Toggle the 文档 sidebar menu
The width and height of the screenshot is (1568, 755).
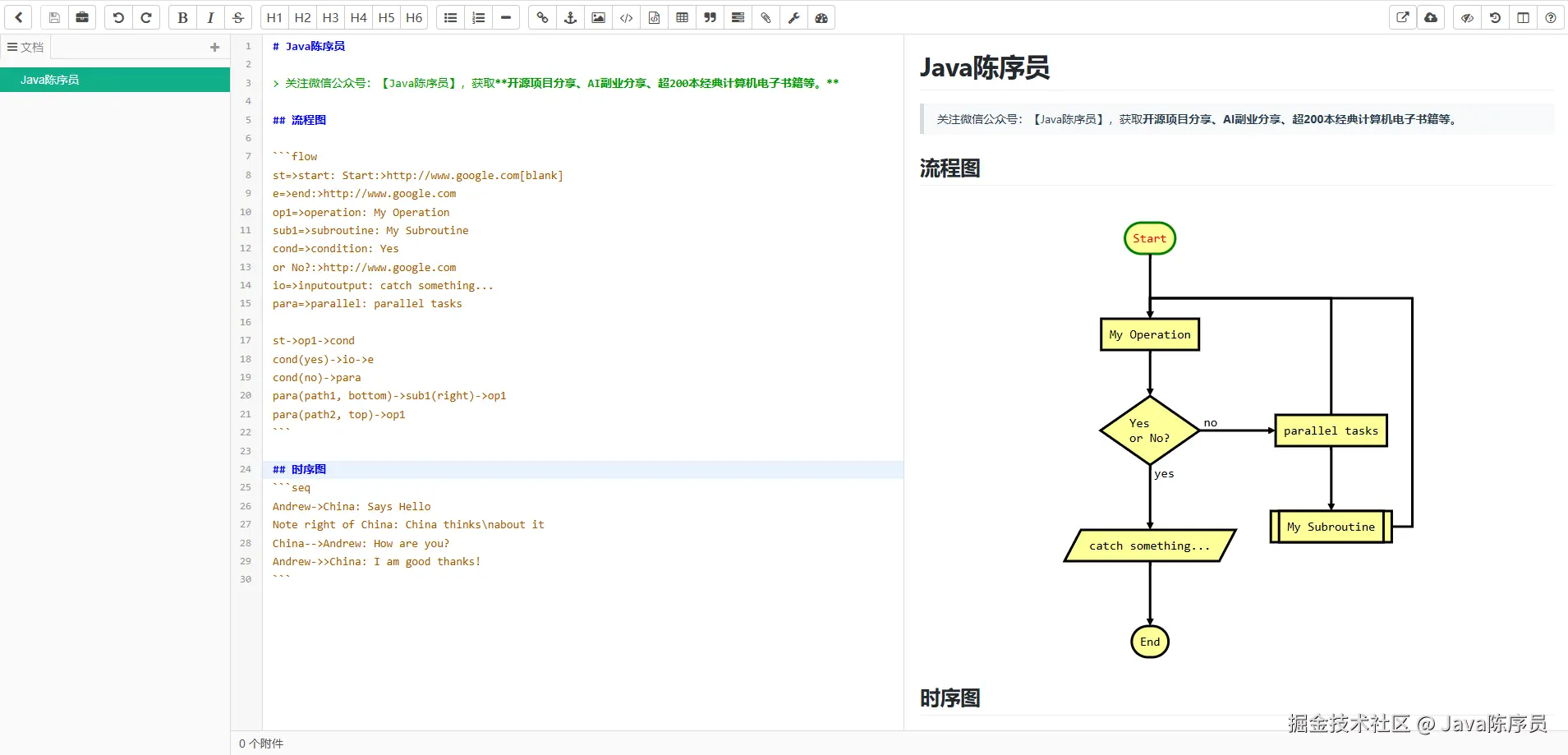pos(25,47)
